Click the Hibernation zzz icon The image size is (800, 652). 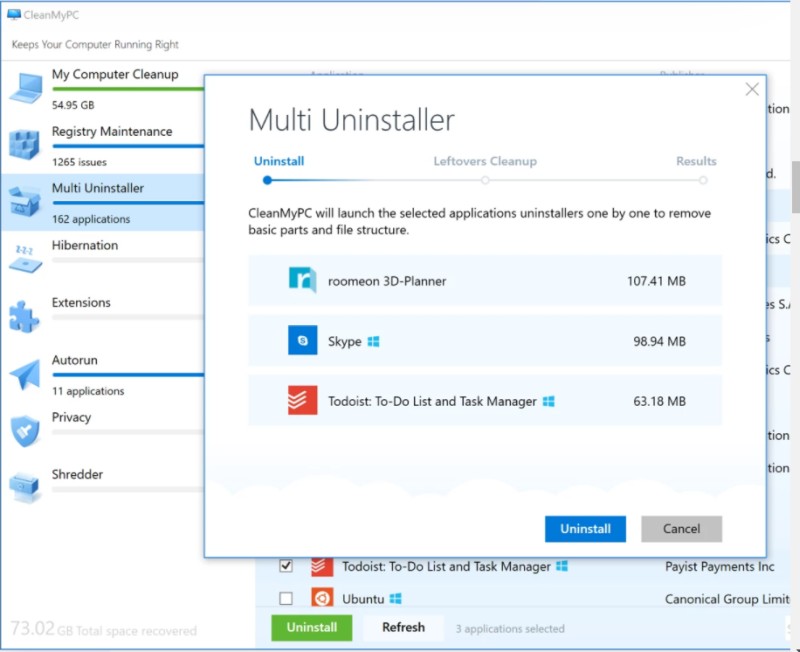[x=24, y=259]
